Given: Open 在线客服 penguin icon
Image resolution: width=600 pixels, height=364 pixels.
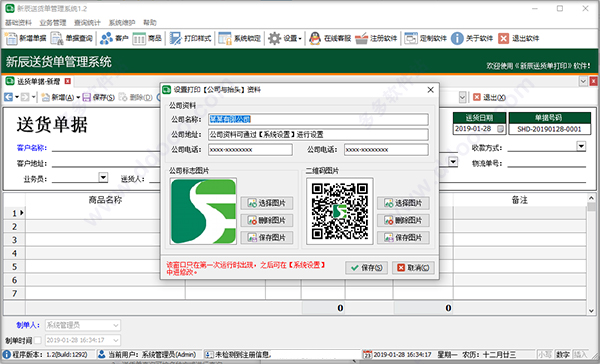Looking at the screenshot, I should coord(330,38).
